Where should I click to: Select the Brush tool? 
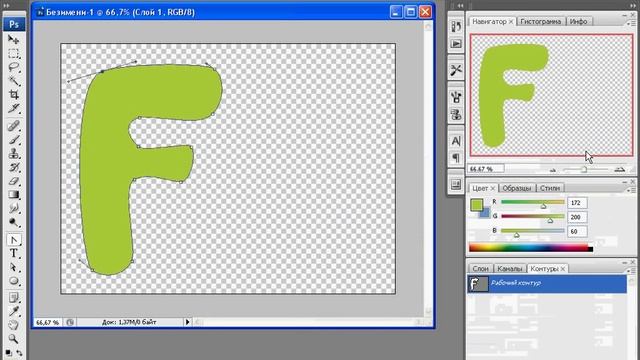coord(13,140)
